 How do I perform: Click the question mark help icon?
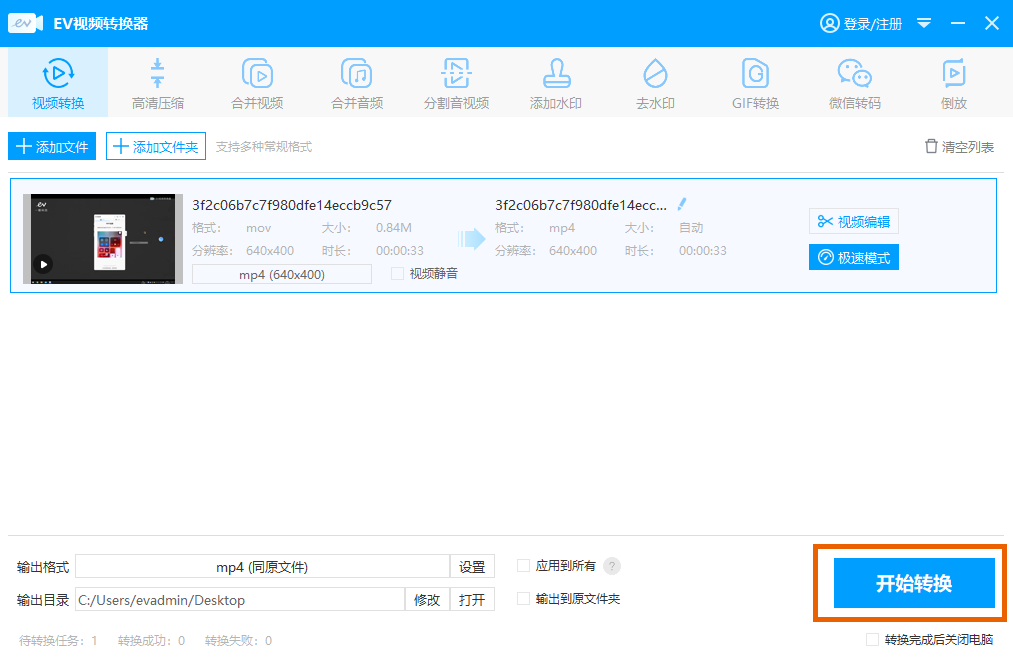click(612, 566)
